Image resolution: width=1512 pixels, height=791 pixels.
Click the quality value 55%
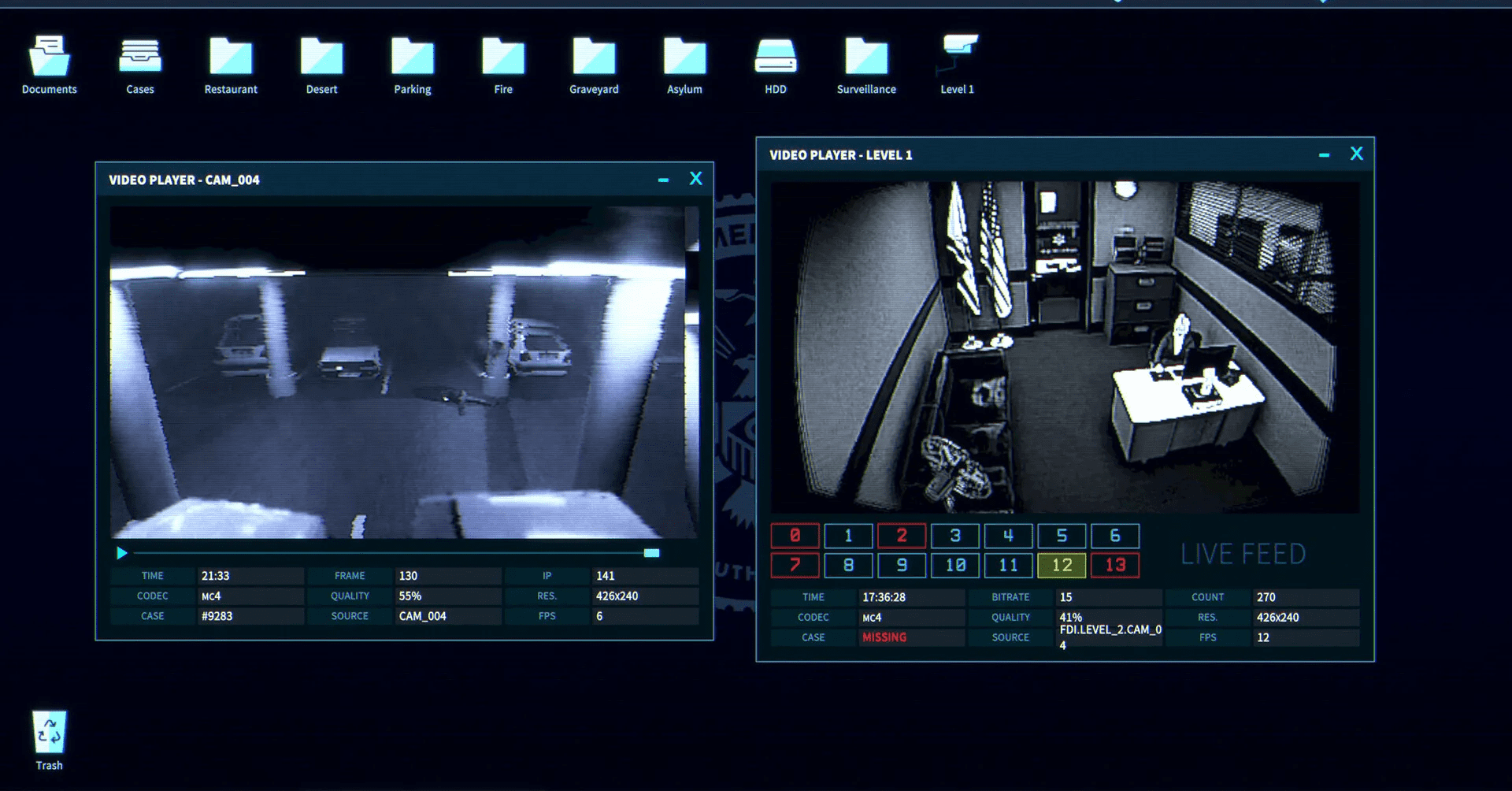click(409, 596)
